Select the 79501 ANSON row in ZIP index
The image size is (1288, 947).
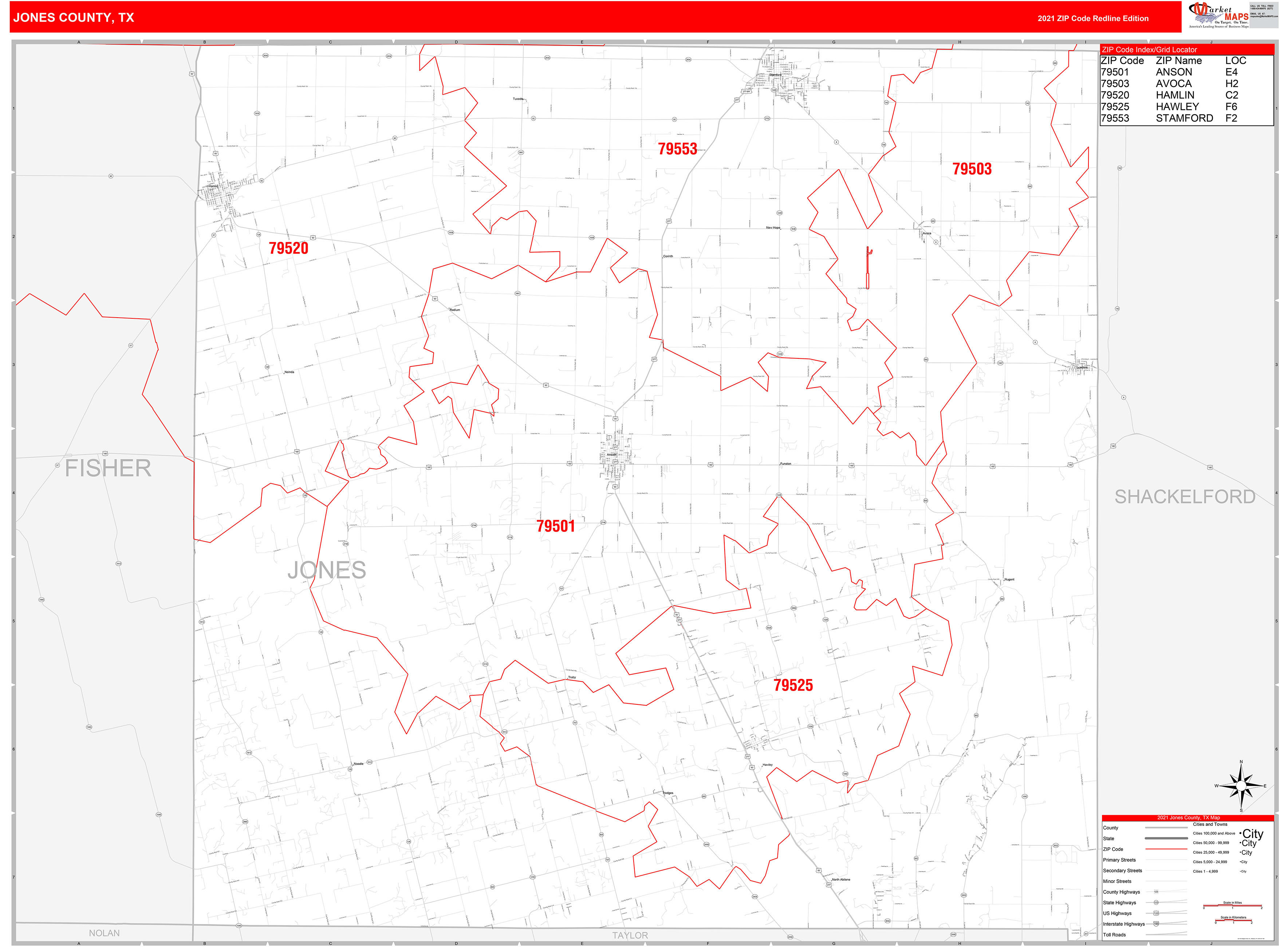[1163, 72]
